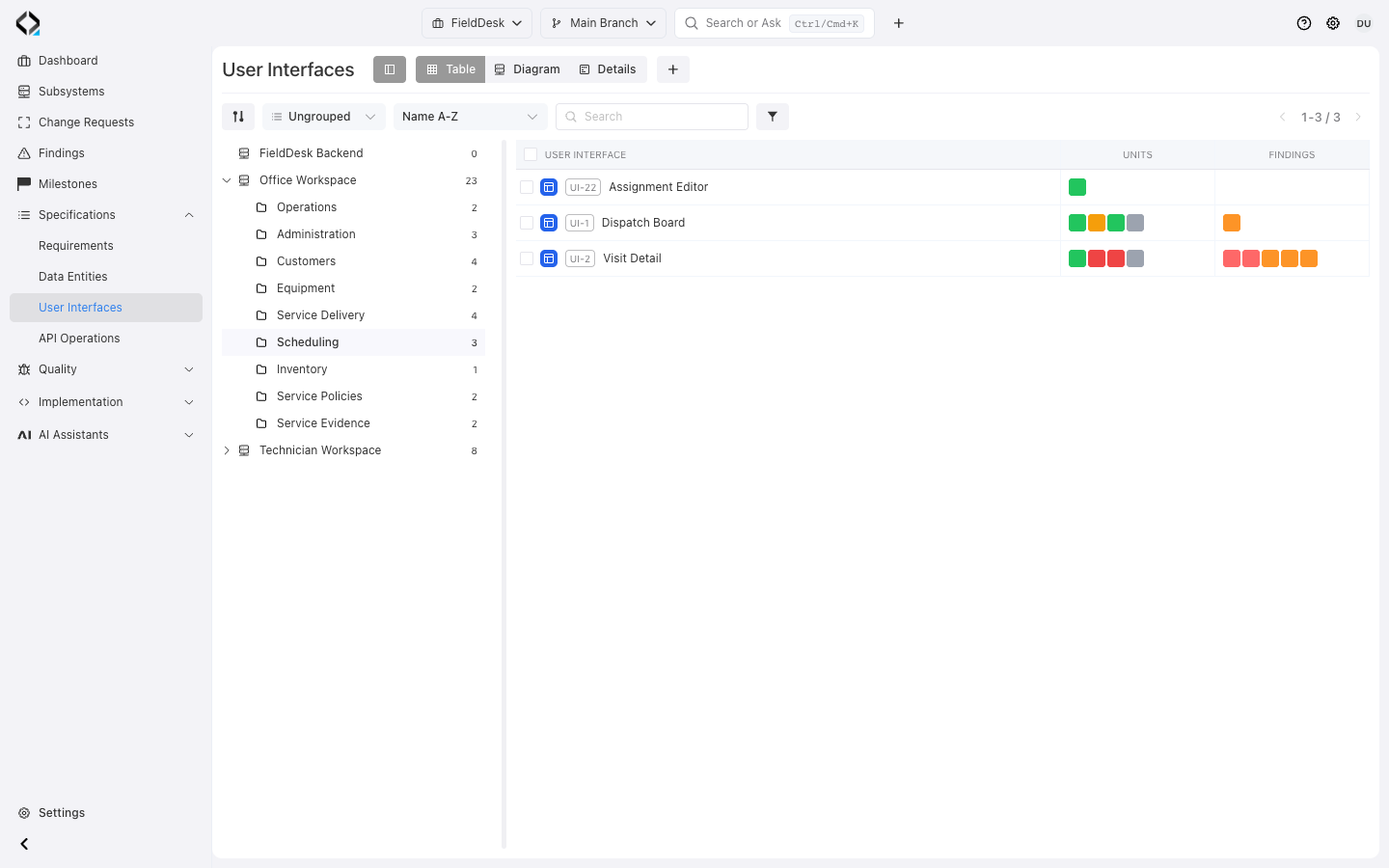Collapse the sidebar with back arrow

[x=24, y=844]
